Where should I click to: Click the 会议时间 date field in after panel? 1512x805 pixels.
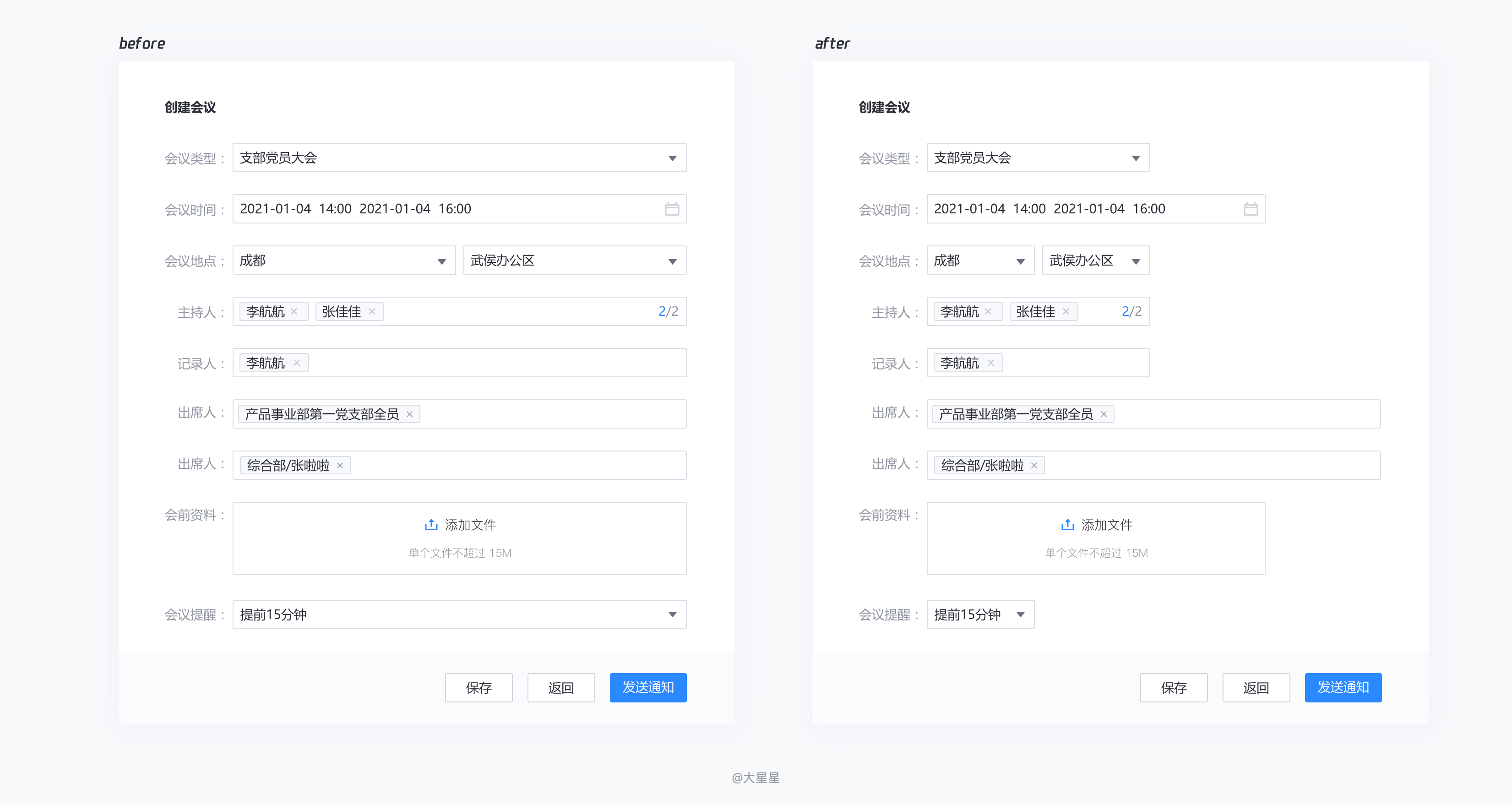click(1096, 209)
